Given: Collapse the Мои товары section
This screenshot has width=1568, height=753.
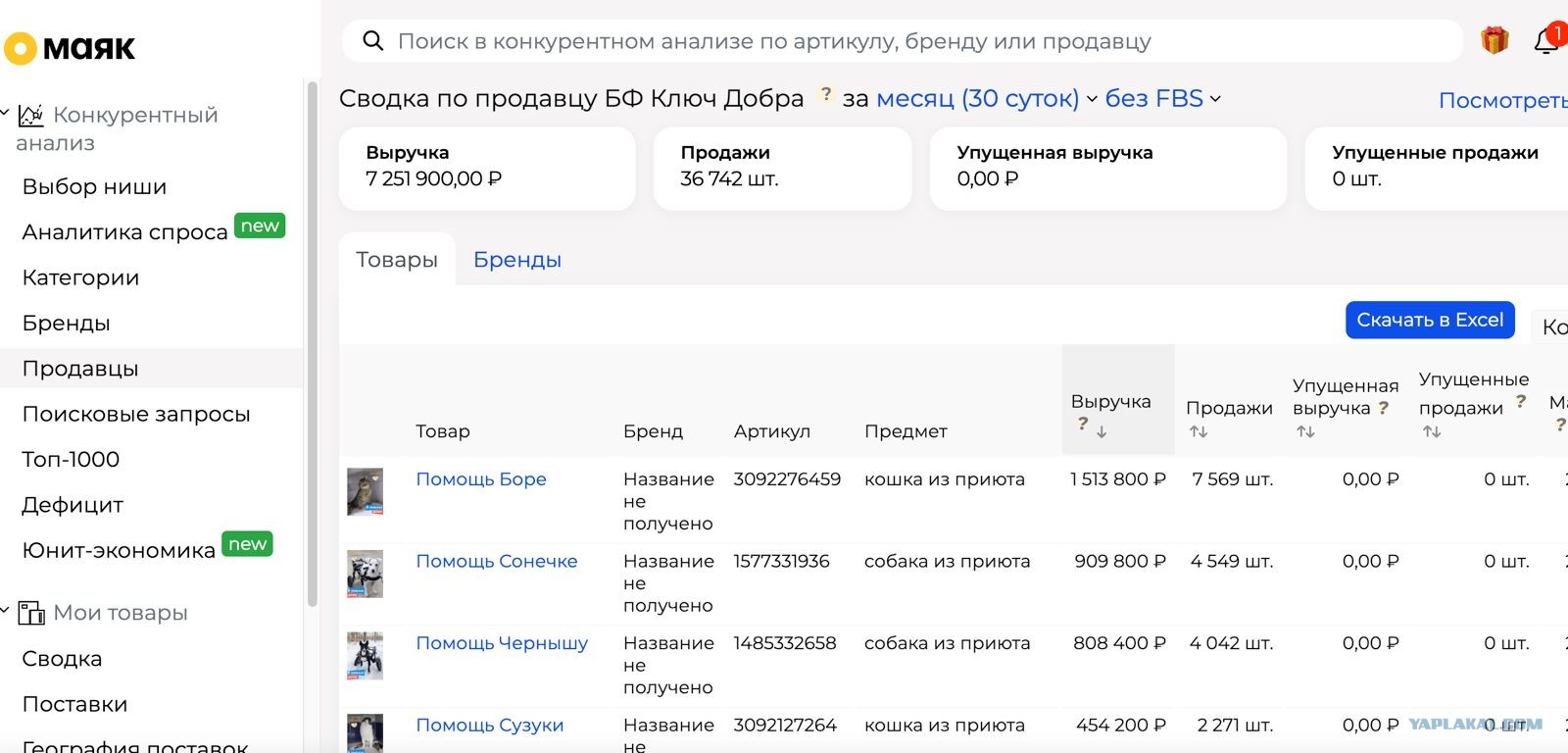Looking at the screenshot, I should click(5, 612).
